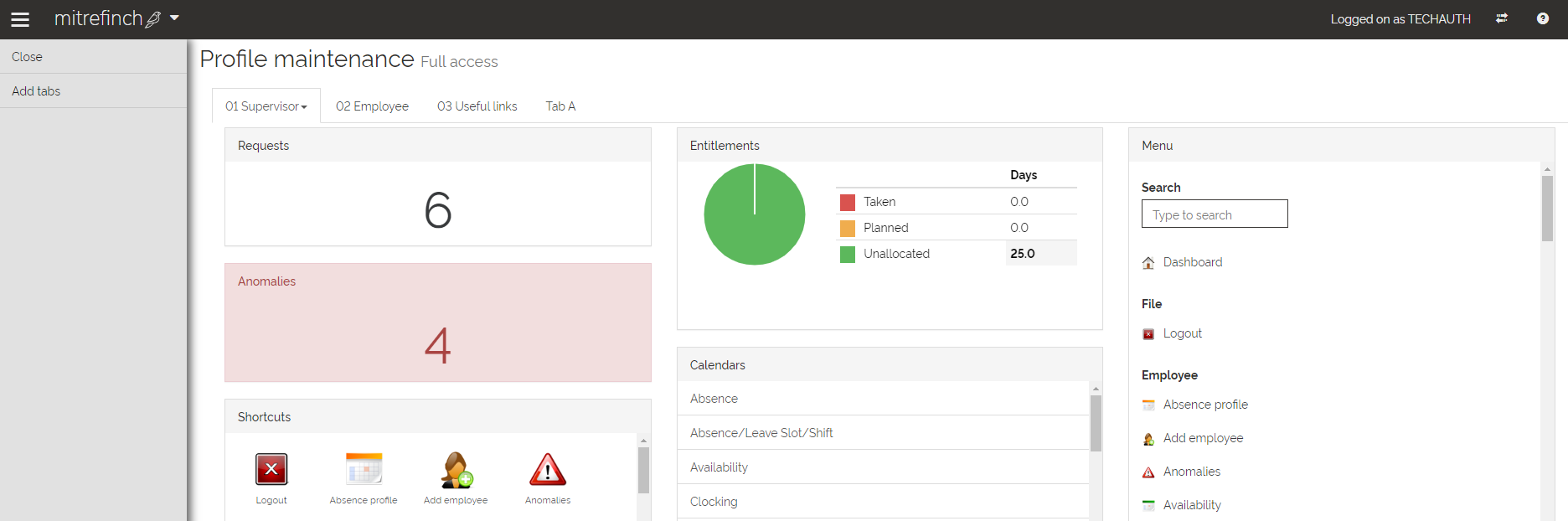Open the 01 Supervisor tab dropdown

[x=266, y=106]
